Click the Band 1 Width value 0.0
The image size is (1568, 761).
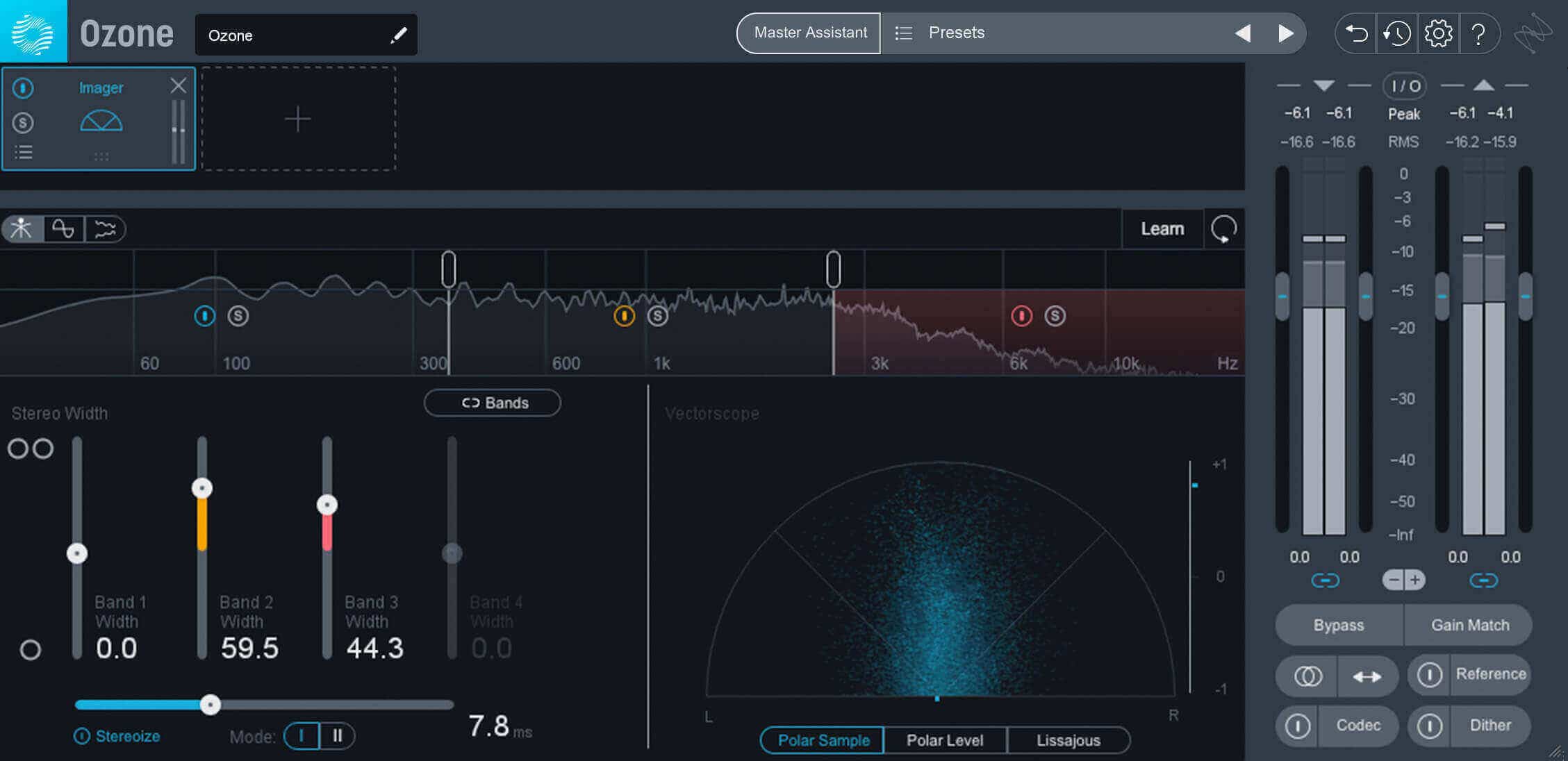pyautogui.click(x=116, y=649)
